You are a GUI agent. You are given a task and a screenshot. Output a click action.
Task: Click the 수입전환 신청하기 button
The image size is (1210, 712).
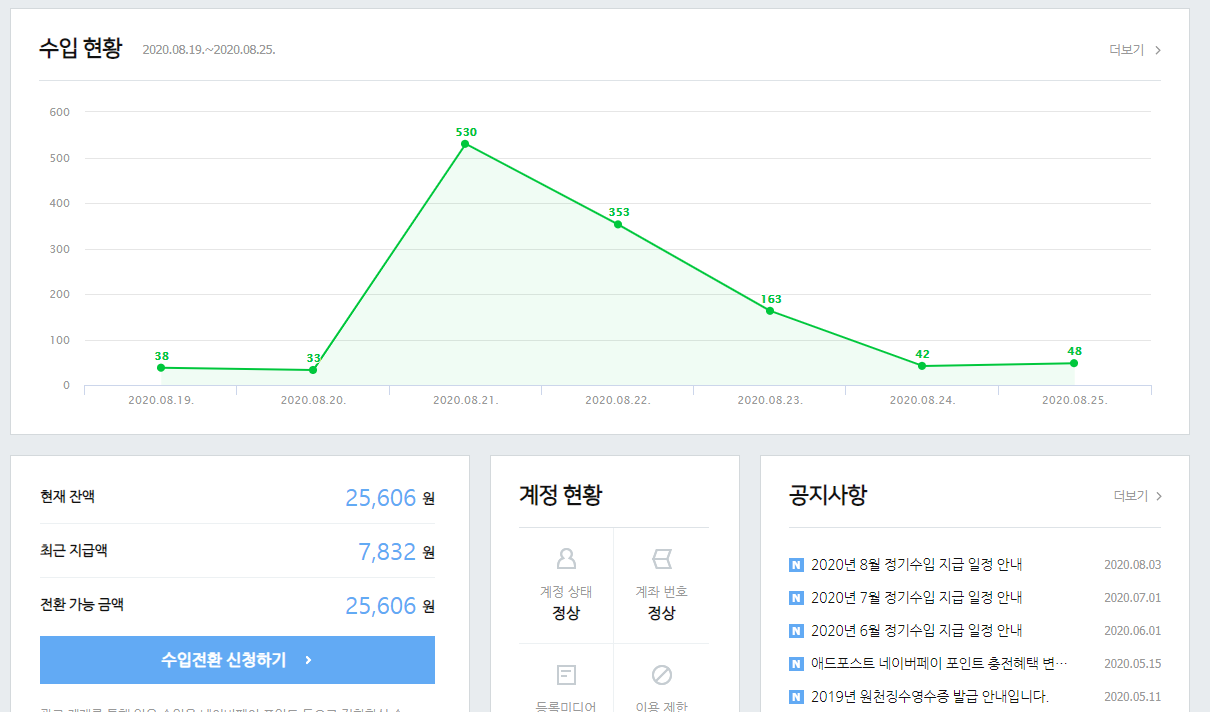coord(238,660)
